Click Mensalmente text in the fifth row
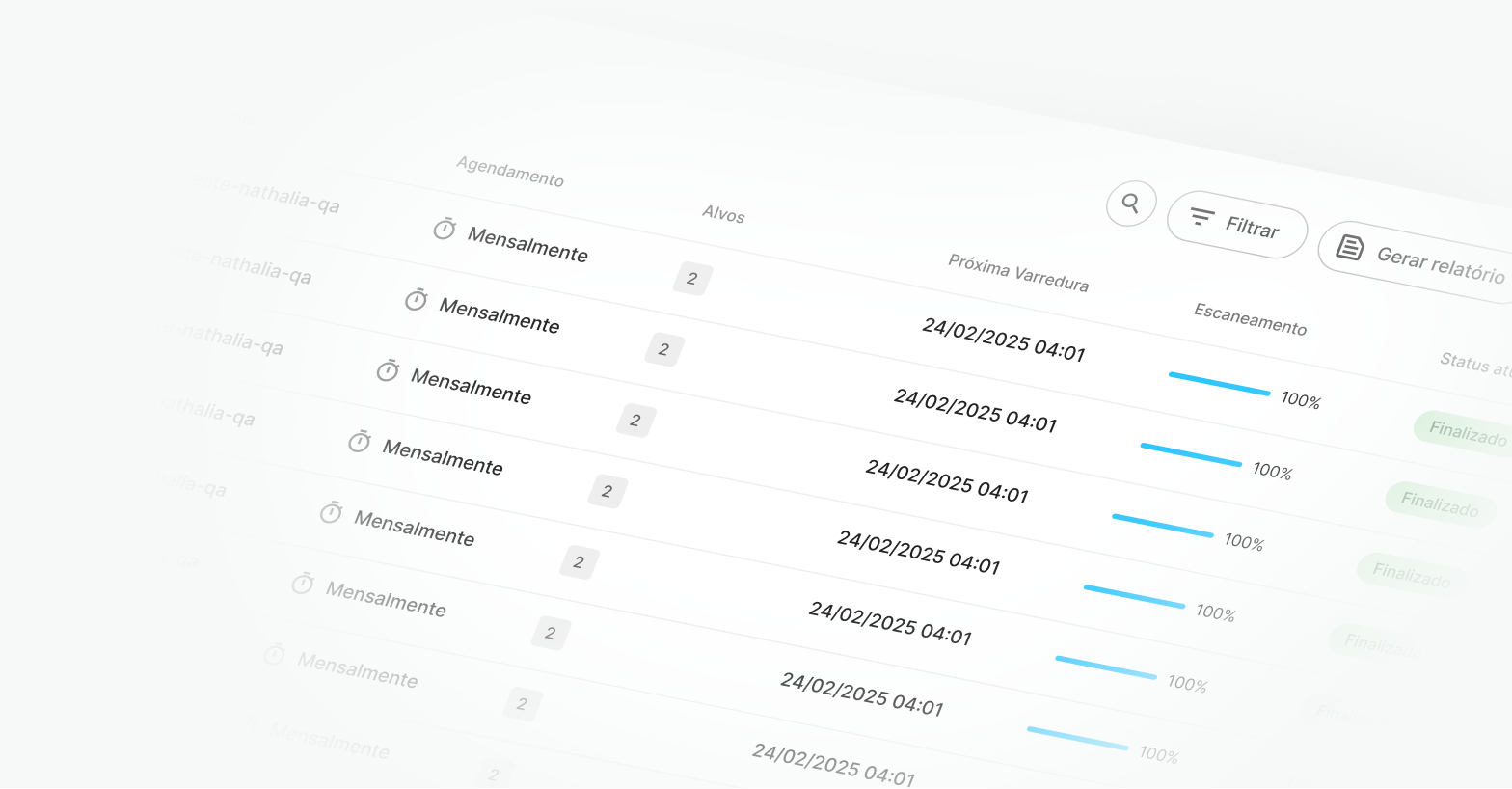The height and width of the screenshot is (789, 1512). pyautogui.click(x=414, y=529)
